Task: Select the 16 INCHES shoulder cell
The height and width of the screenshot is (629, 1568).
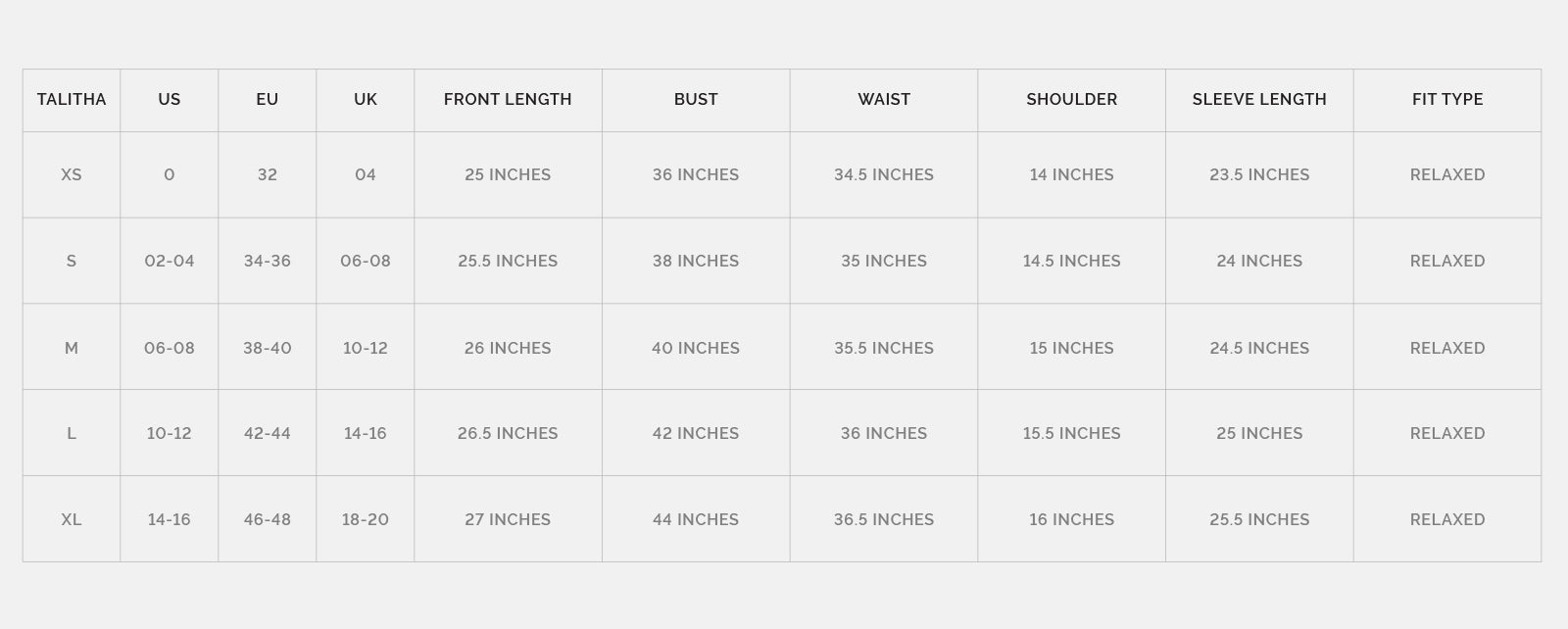Action: tap(1071, 519)
